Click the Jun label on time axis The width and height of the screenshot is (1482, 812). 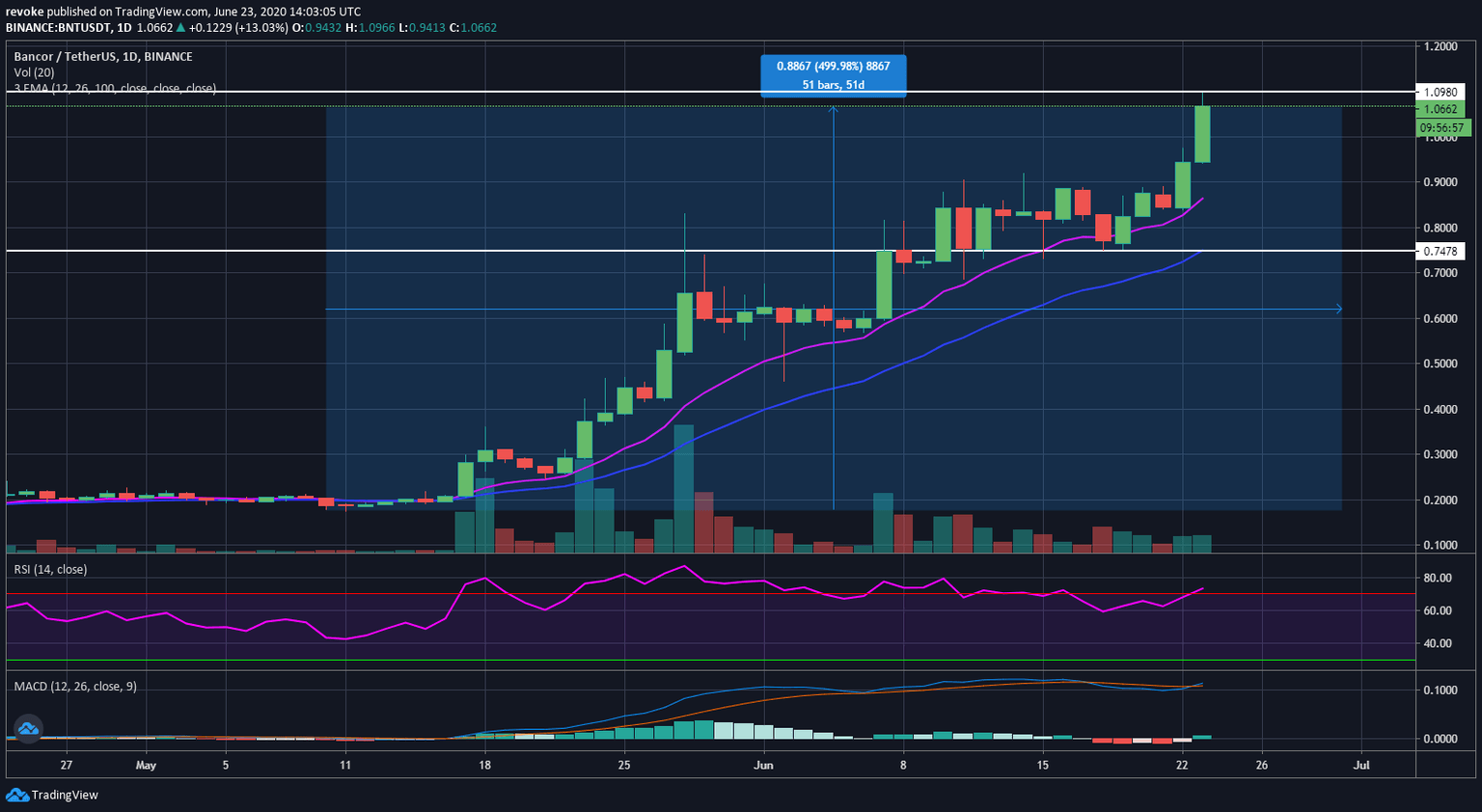(763, 766)
